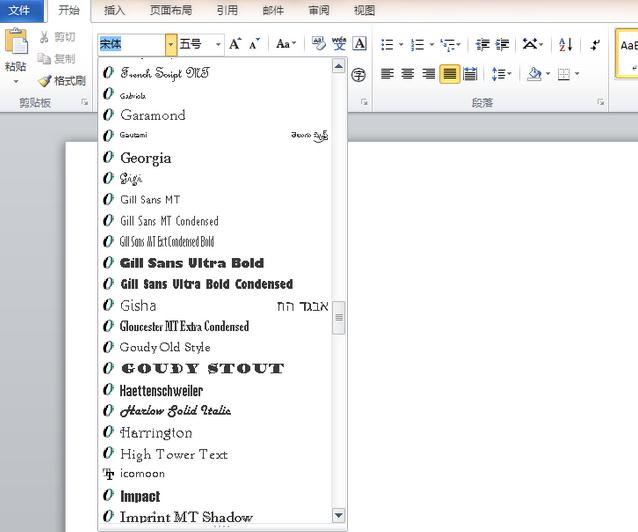Click the Shading paint bucket icon
Viewport: 638px width, 532px height.
(535, 74)
